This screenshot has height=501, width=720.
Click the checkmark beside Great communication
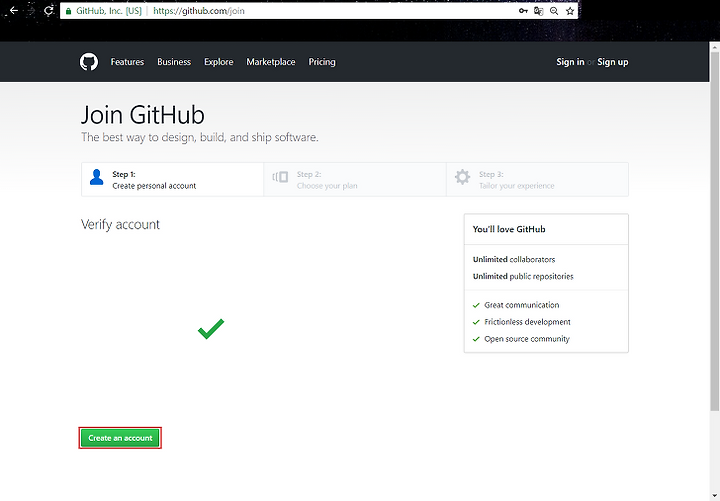(476, 305)
